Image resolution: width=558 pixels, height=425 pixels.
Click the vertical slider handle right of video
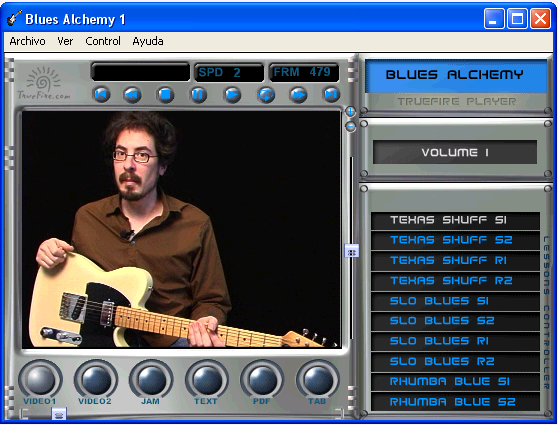click(352, 251)
